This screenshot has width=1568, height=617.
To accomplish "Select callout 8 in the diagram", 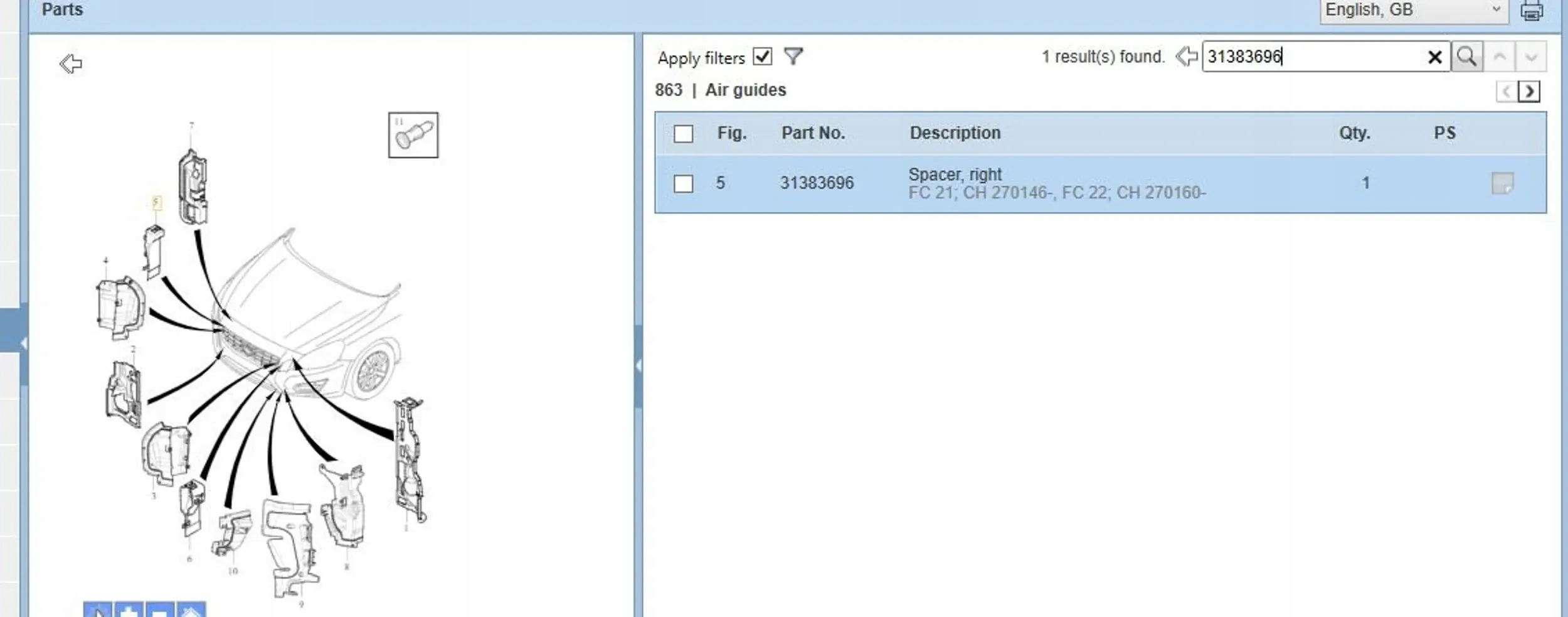I will [x=346, y=567].
